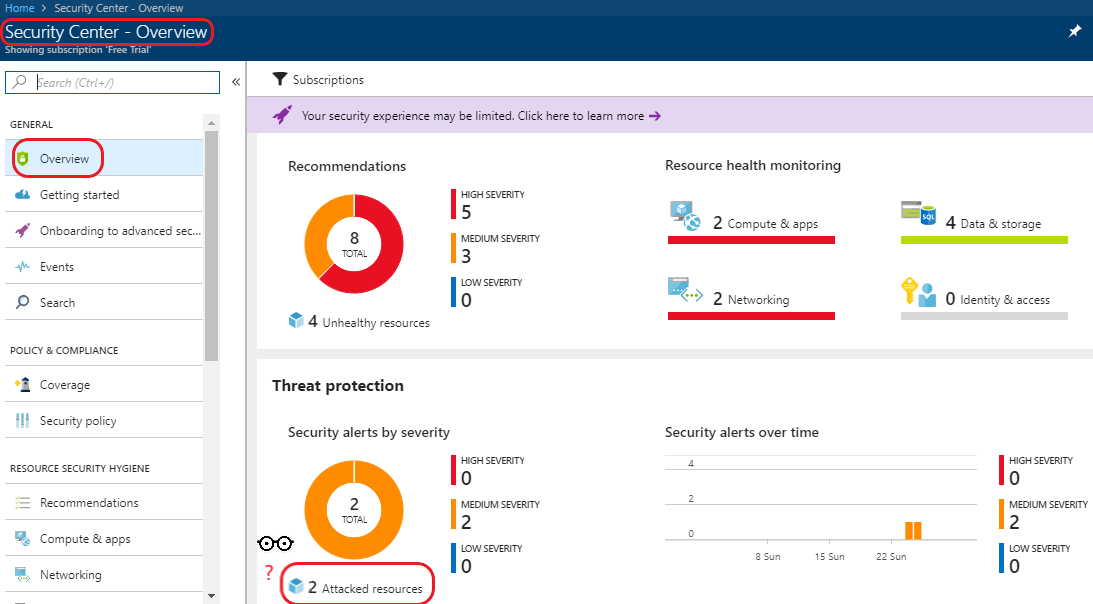The width and height of the screenshot is (1093, 604).
Task: Click the Events pulse icon
Action: (23, 266)
